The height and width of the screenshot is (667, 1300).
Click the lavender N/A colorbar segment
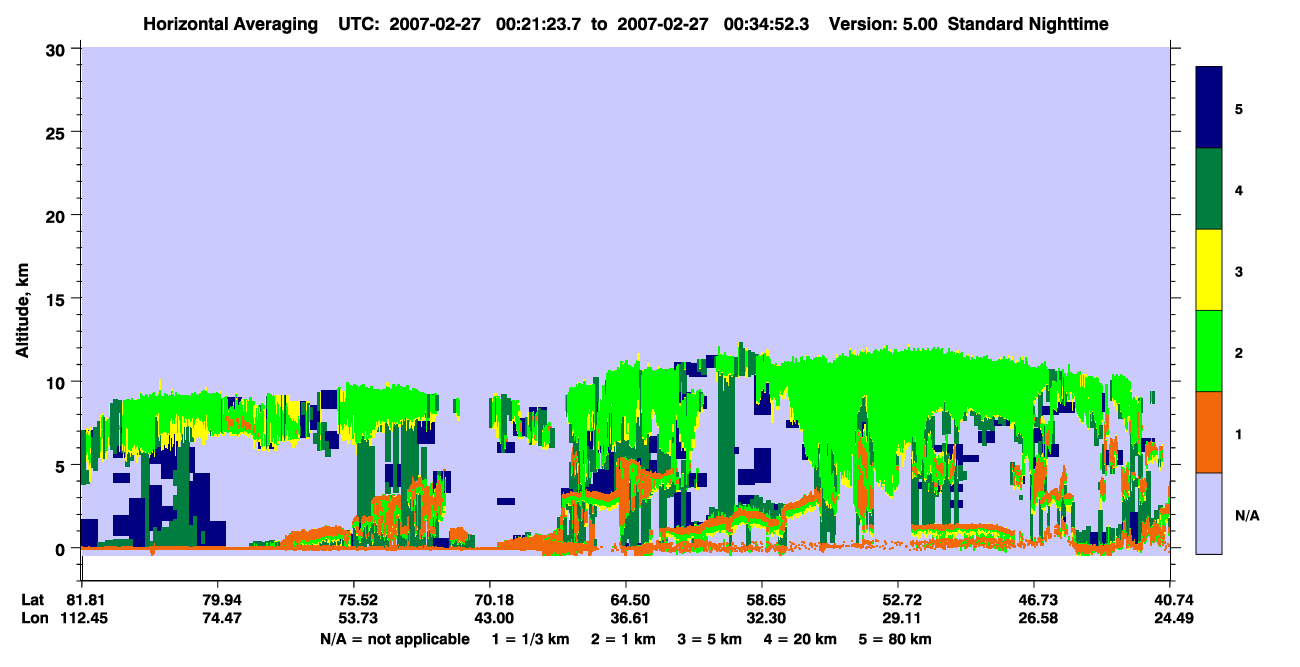1209,513
